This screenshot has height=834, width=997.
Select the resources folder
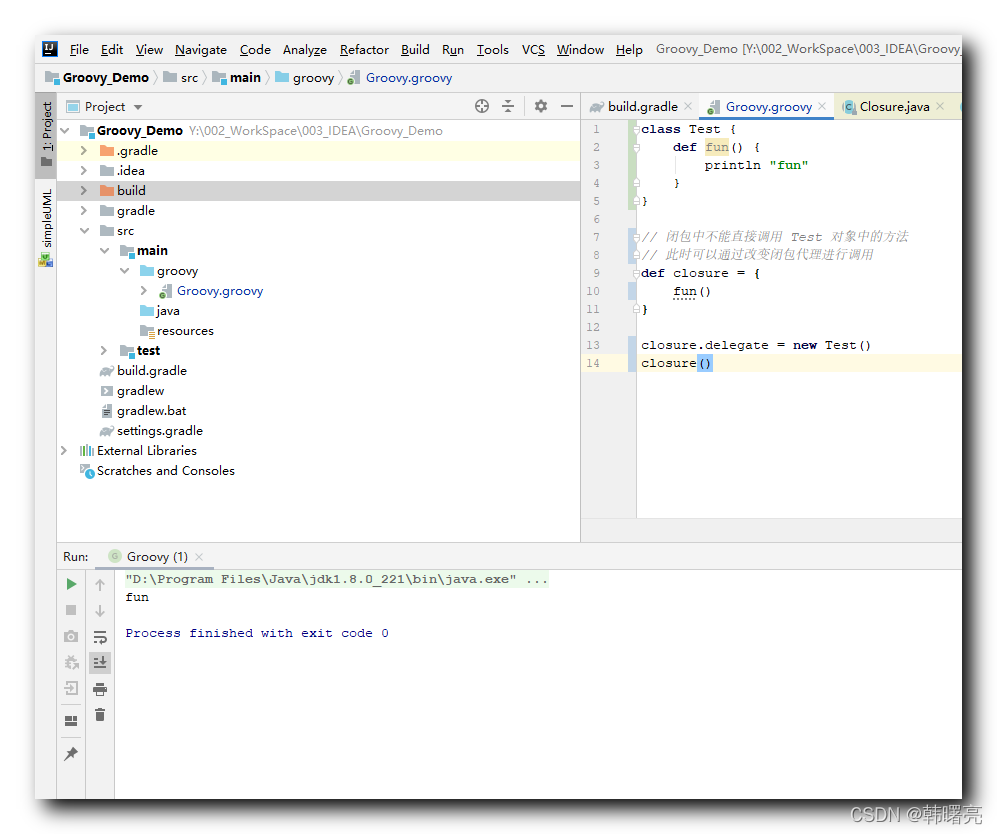coord(185,331)
